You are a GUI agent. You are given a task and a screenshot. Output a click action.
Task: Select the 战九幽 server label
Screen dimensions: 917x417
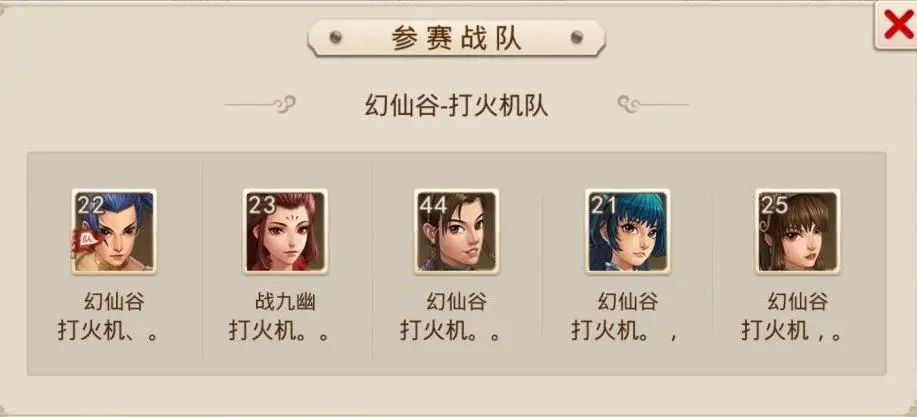[x=285, y=302]
